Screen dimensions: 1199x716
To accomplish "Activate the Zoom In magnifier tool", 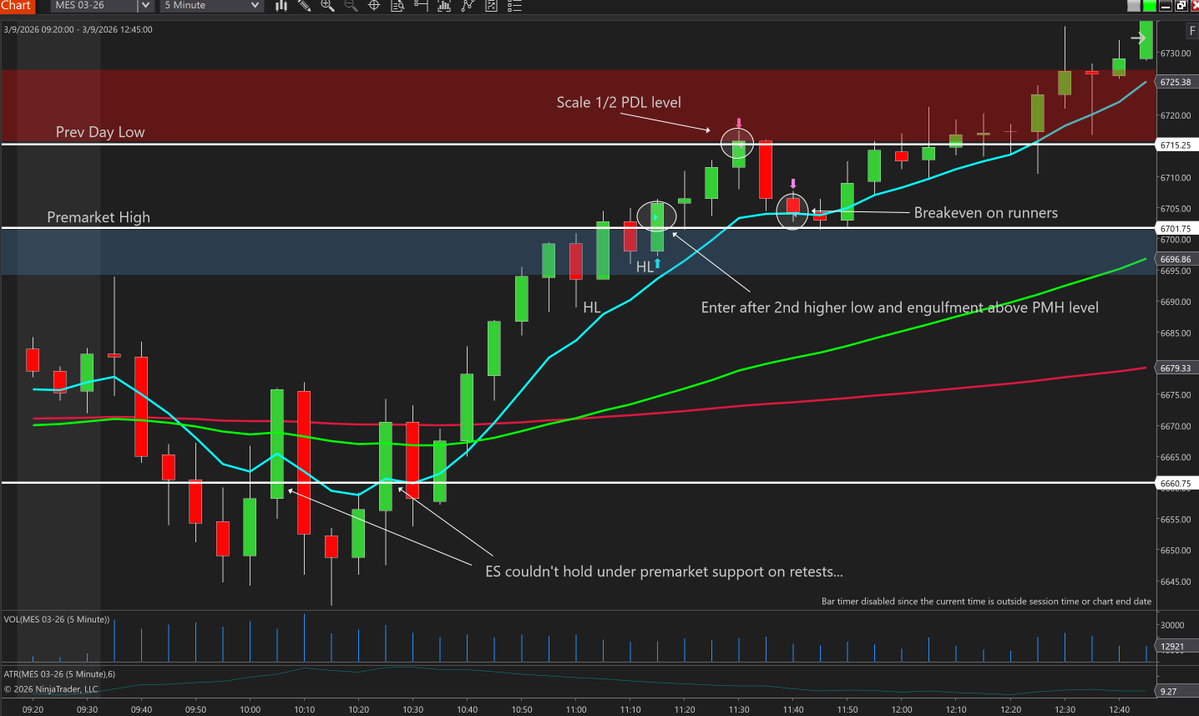I will coord(327,6).
